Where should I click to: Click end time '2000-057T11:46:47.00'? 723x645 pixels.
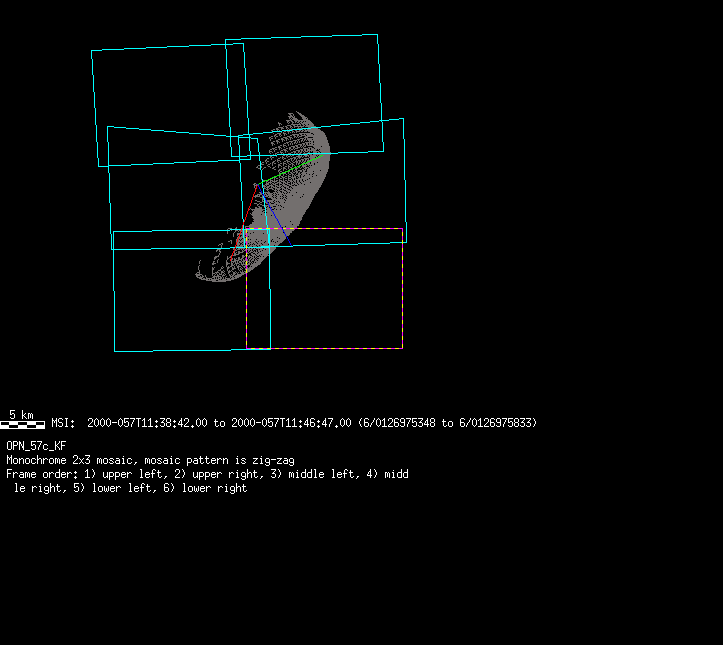click(291, 423)
